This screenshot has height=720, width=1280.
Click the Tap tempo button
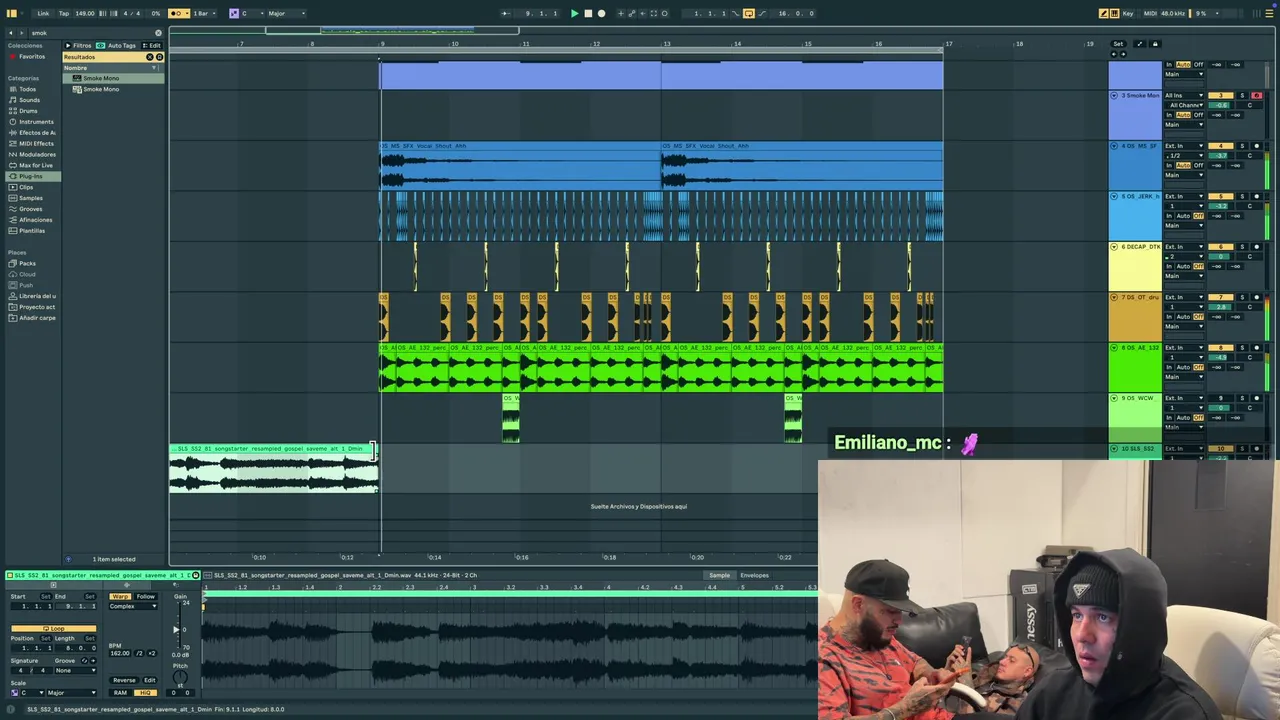[64, 13]
